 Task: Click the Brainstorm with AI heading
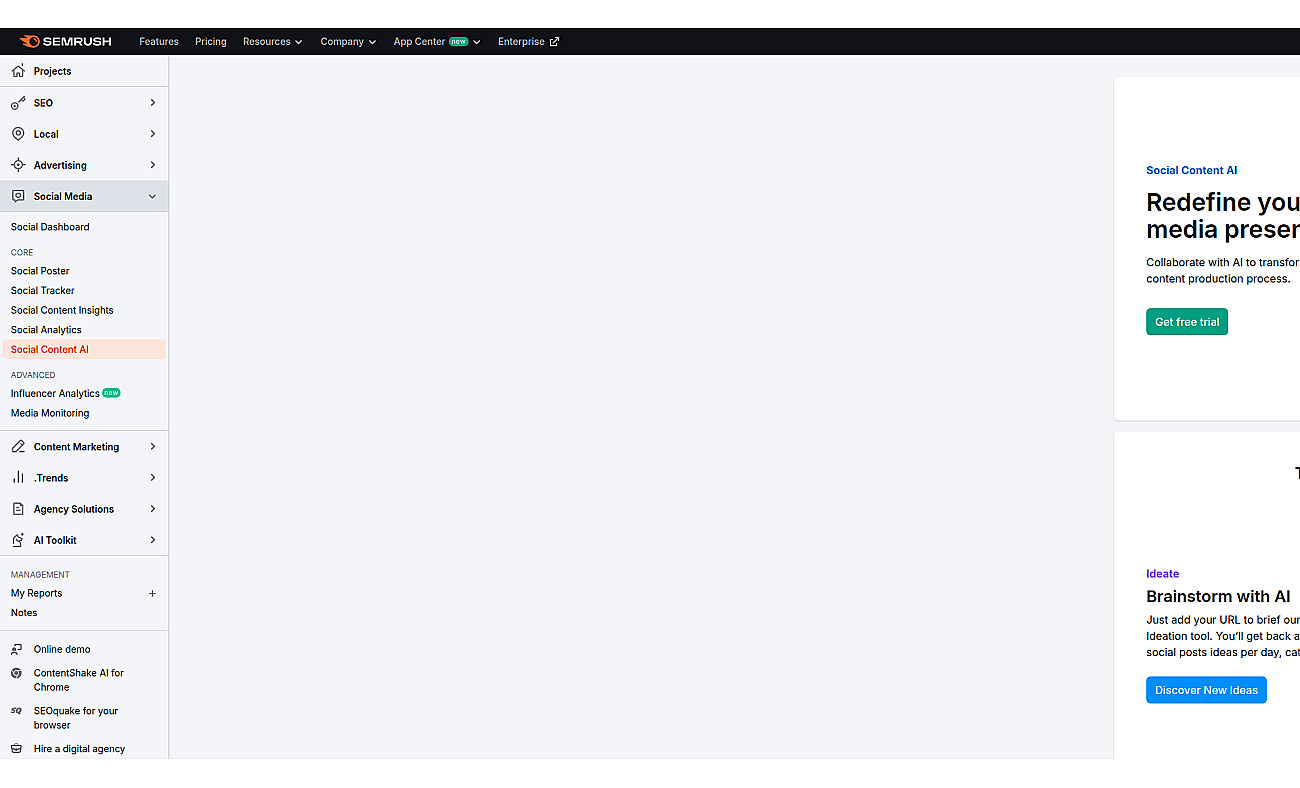point(1218,596)
